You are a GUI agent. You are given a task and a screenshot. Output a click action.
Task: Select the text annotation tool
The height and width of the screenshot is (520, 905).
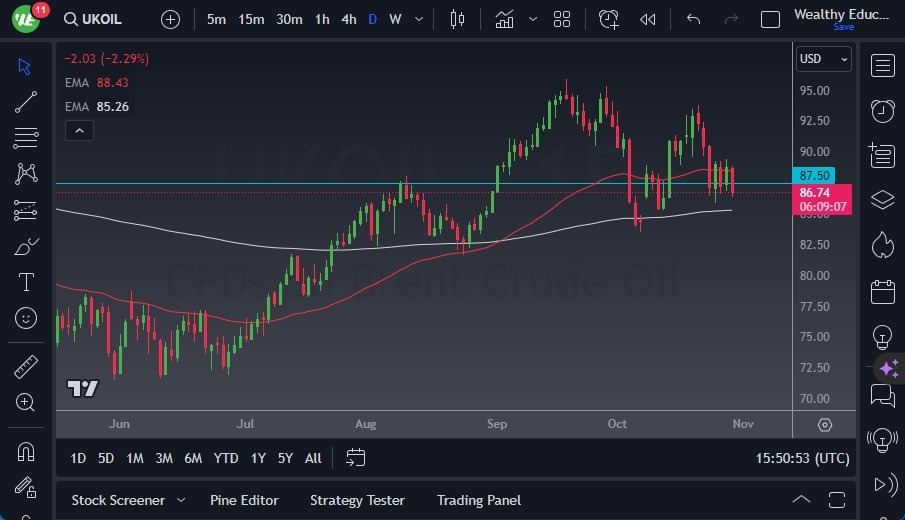coord(26,282)
